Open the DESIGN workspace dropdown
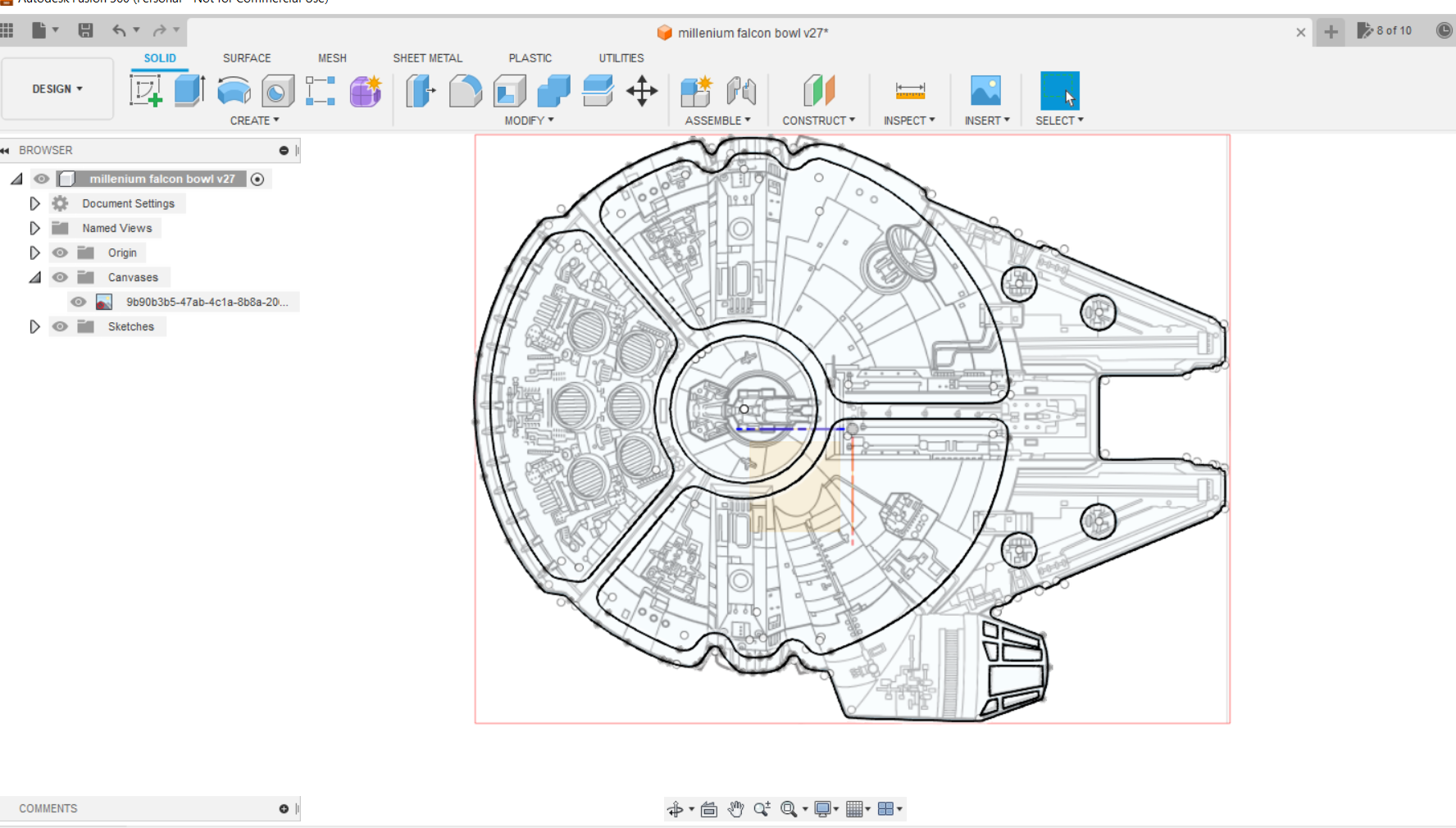 tap(57, 89)
